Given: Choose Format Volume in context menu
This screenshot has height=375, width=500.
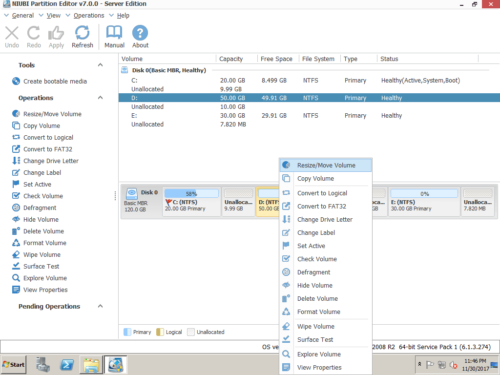Looking at the screenshot, I should tap(326, 312).
